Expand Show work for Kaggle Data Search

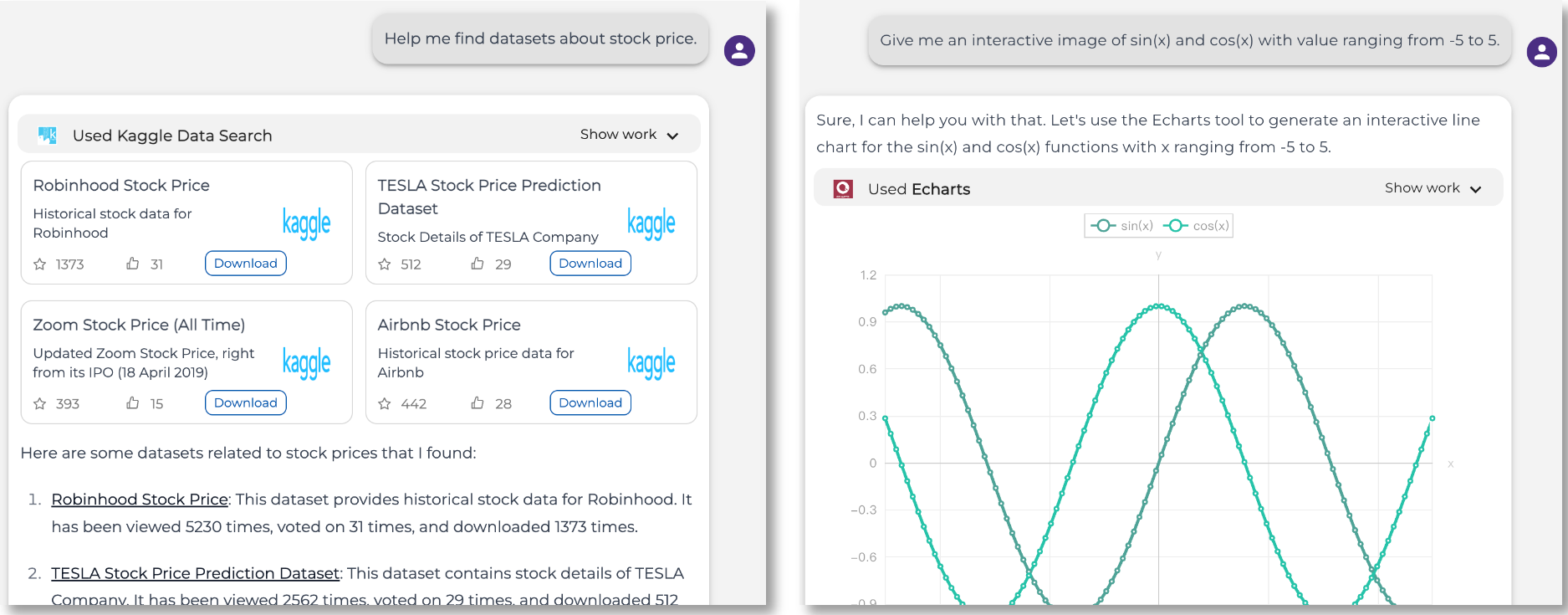click(629, 135)
